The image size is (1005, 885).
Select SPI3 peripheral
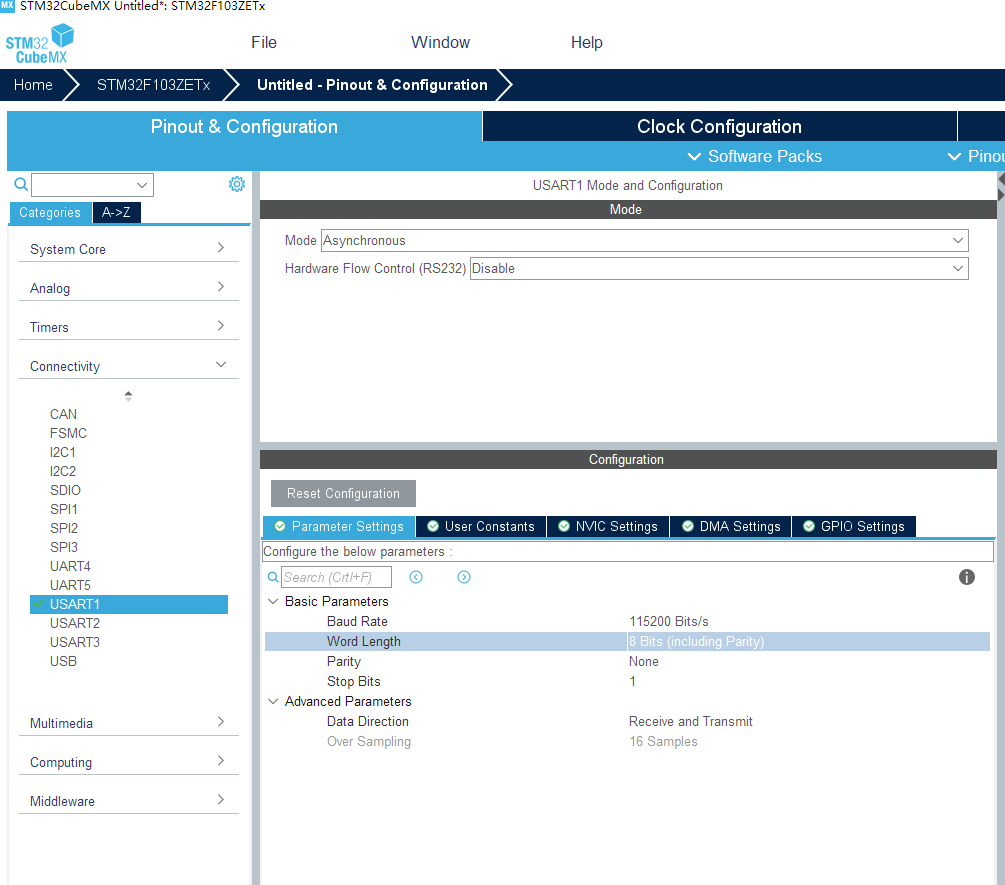(x=63, y=547)
